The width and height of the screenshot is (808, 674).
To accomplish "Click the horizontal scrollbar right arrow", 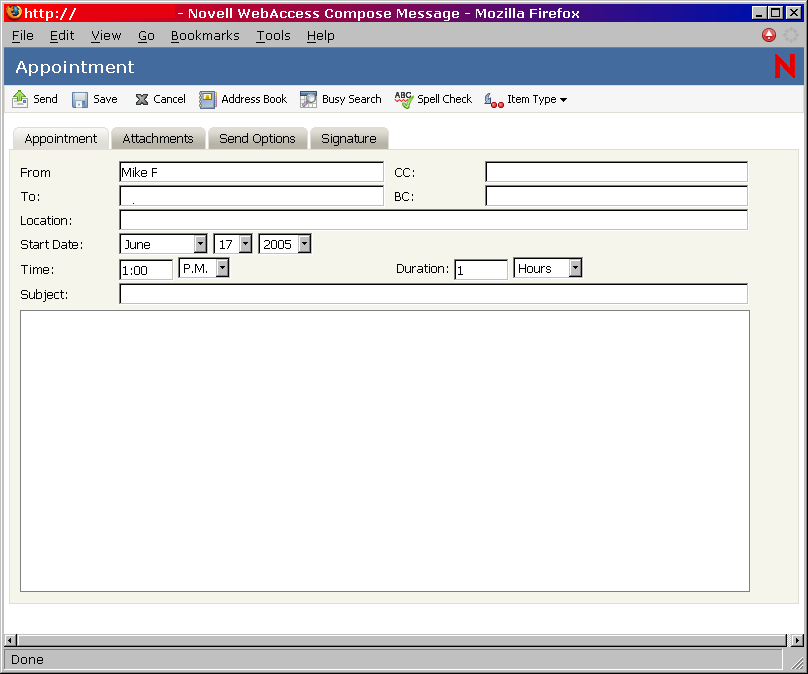I will pos(797,641).
